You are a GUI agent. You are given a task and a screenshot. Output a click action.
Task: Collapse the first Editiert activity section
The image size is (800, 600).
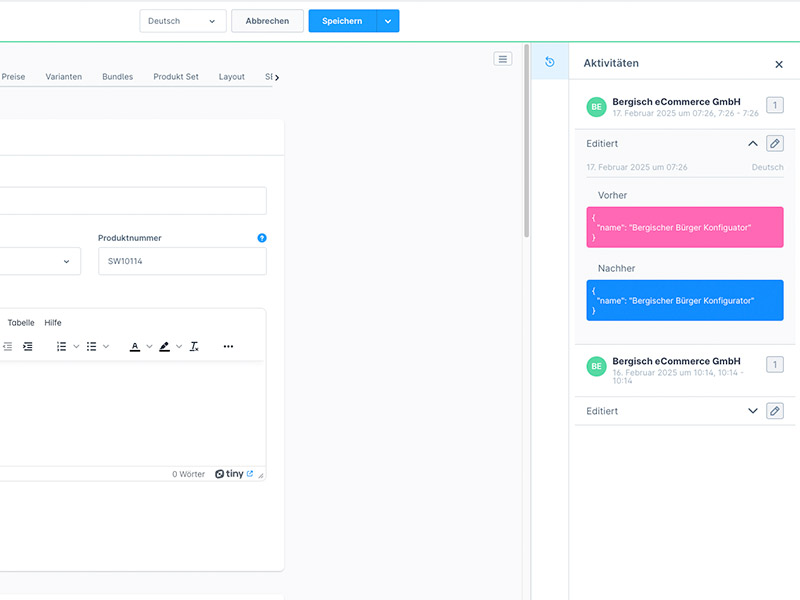pyautogui.click(x=753, y=144)
